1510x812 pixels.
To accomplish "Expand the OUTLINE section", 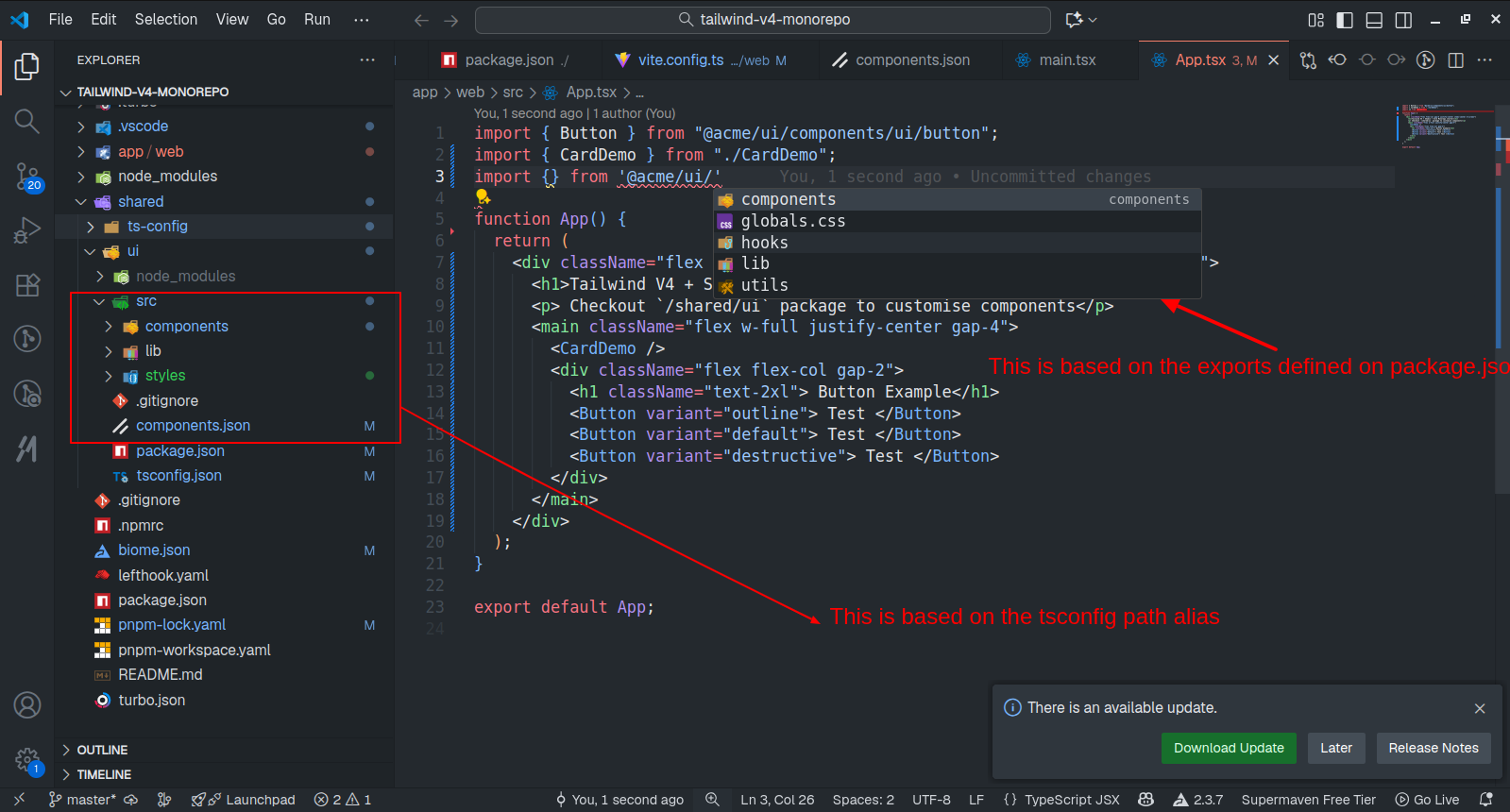I will click(102, 750).
